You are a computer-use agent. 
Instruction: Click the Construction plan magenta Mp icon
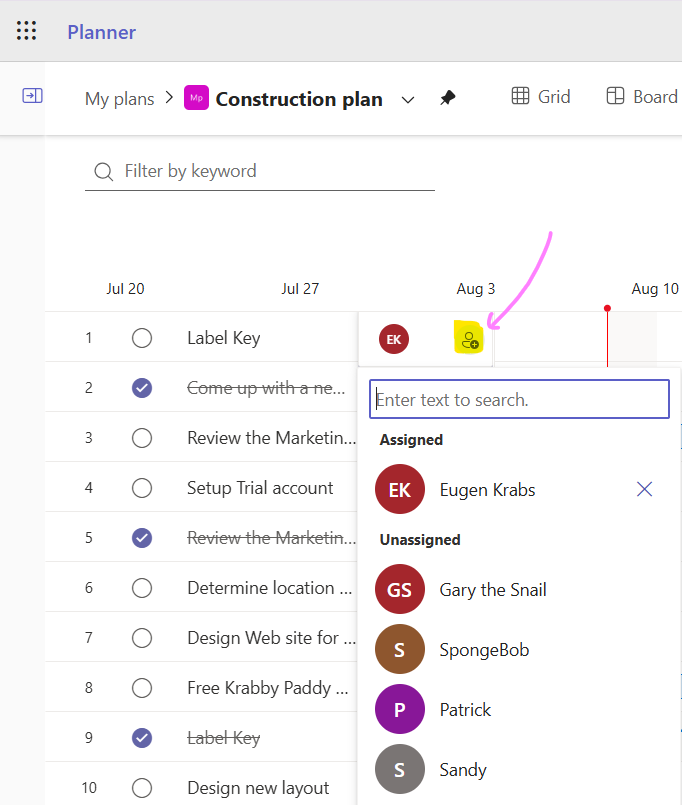pos(196,98)
